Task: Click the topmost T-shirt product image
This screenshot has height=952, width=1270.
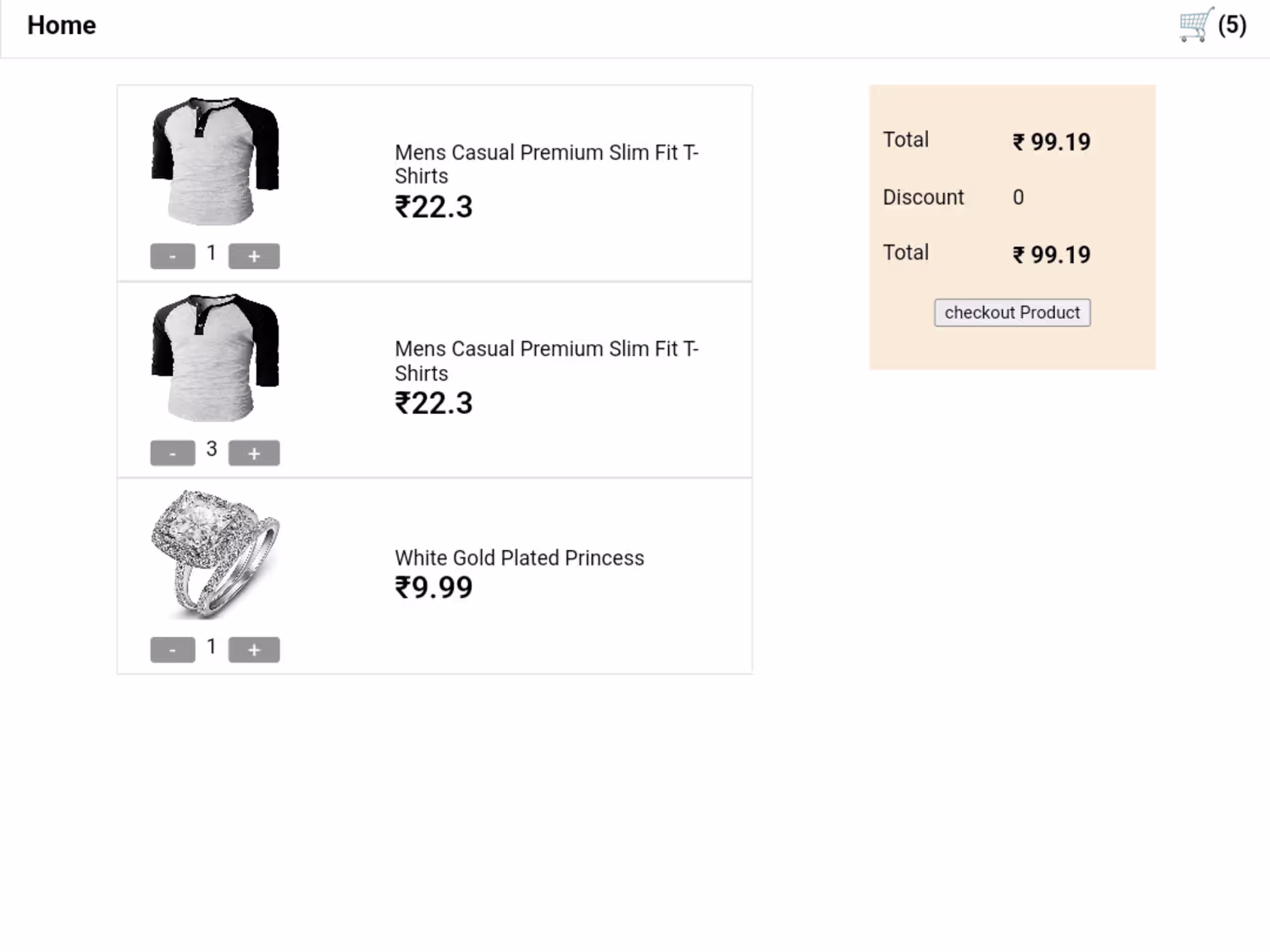Action: point(215,161)
